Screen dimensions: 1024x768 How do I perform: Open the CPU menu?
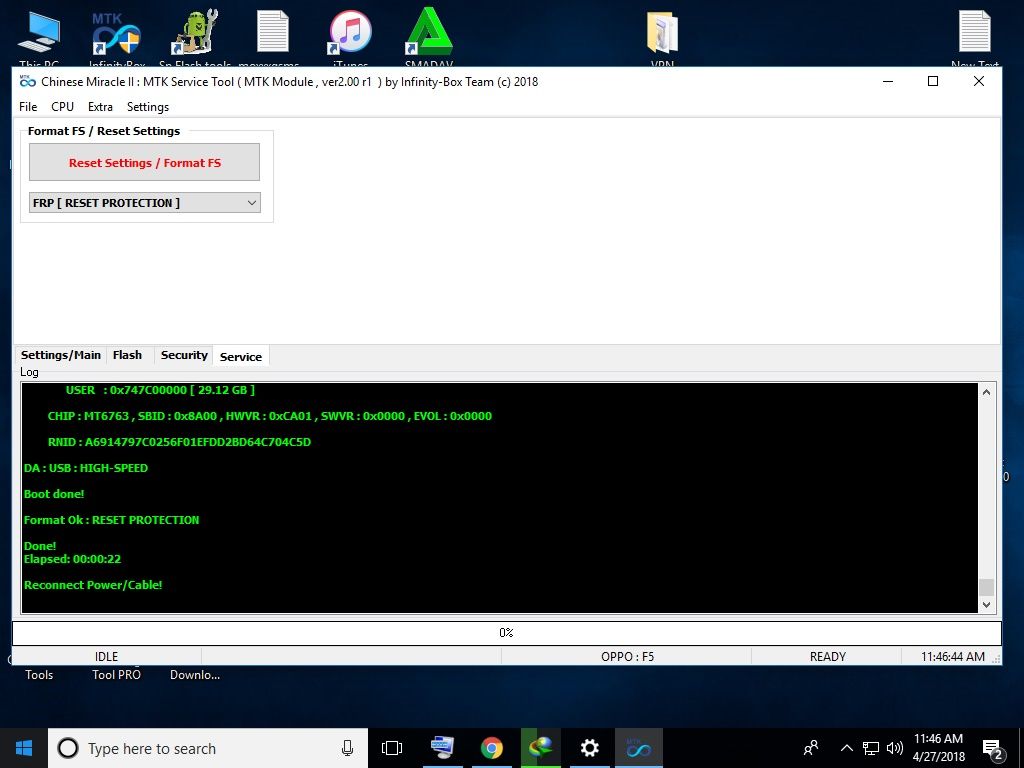pos(62,107)
